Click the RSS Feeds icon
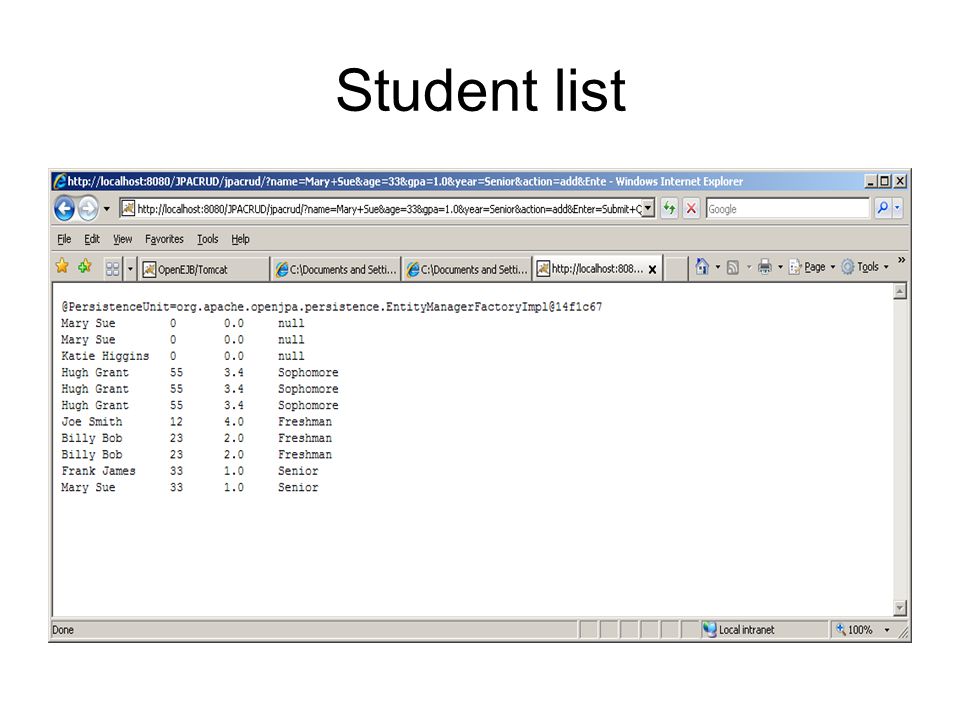 [733, 267]
